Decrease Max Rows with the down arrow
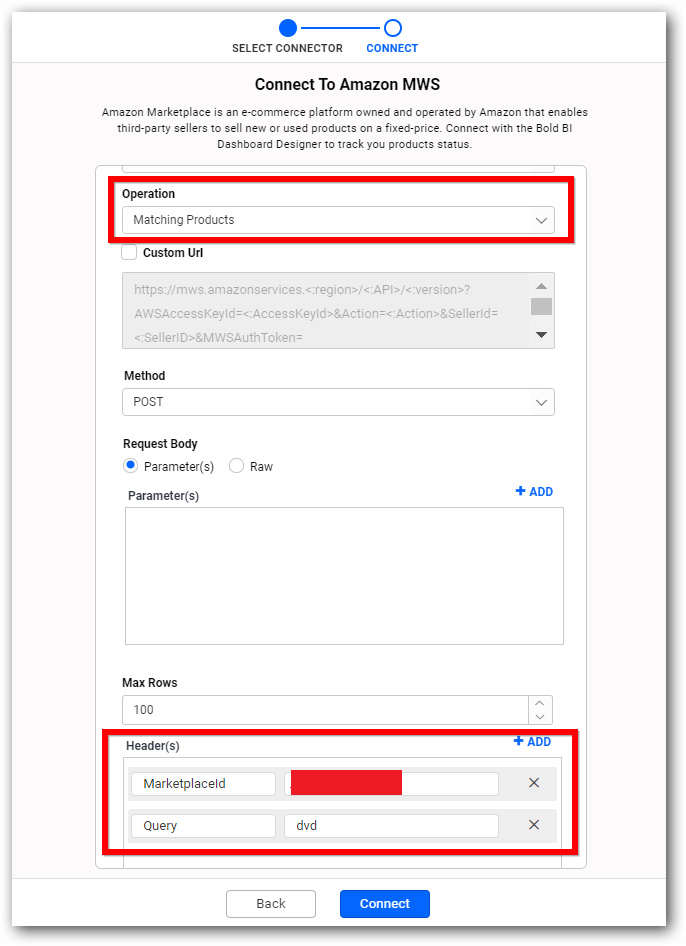This screenshot has height=946, width=686. click(540, 717)
